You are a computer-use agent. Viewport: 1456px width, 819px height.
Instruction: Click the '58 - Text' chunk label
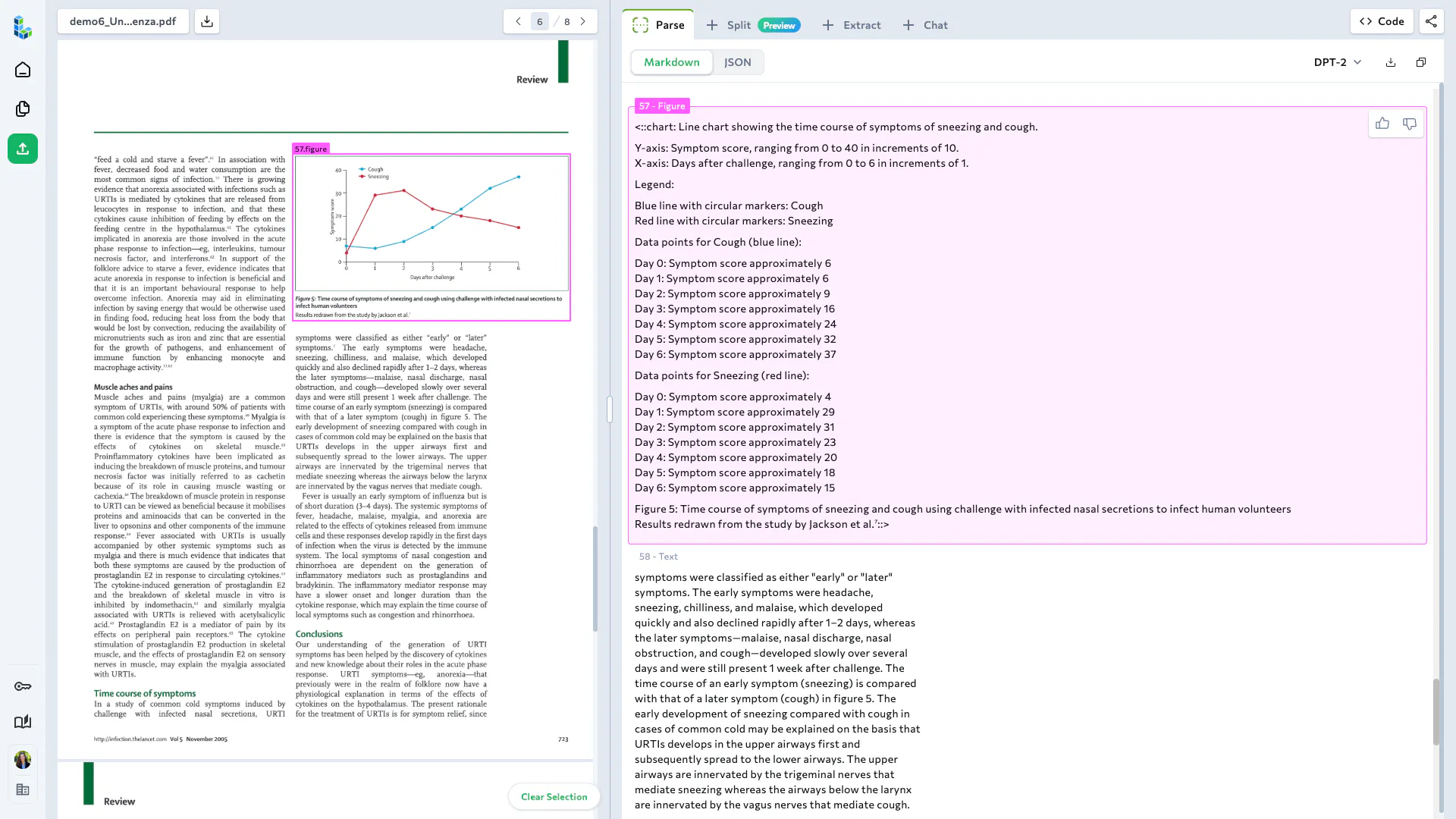click(658, 557)
